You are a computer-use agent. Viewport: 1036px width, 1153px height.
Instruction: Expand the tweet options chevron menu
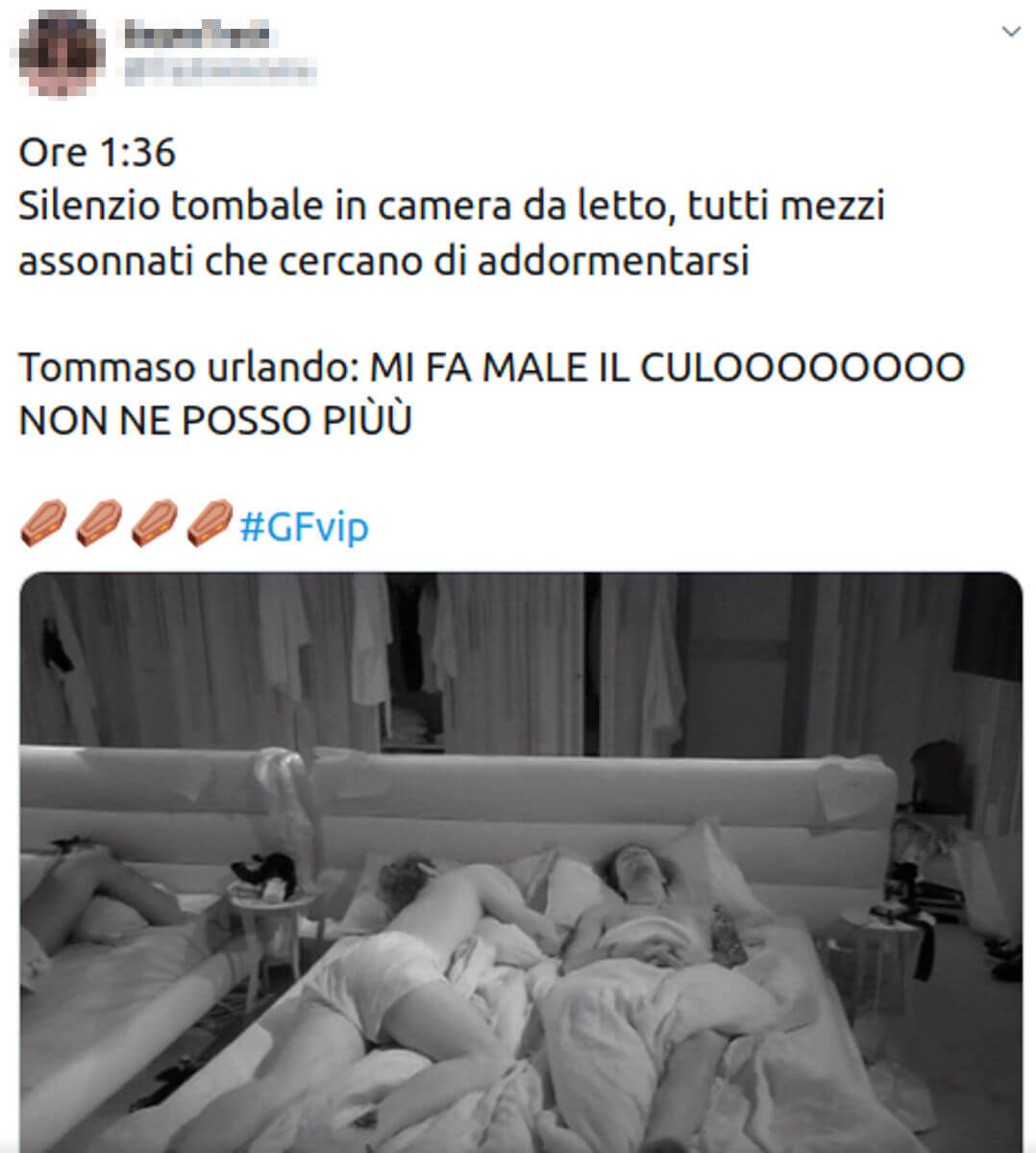(x=1010, y=32)
